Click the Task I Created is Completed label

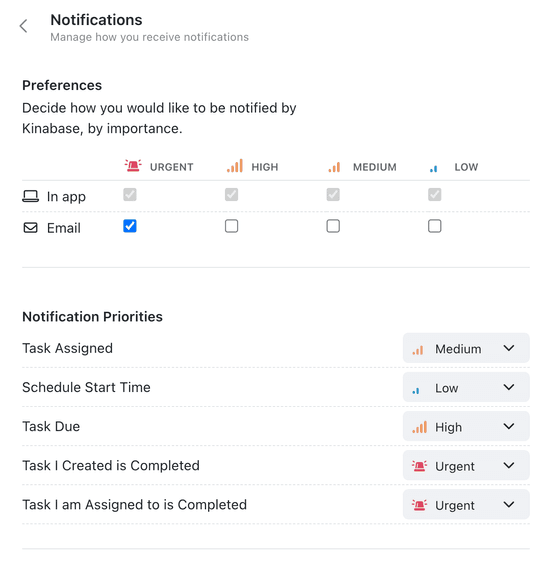point(111,466)
